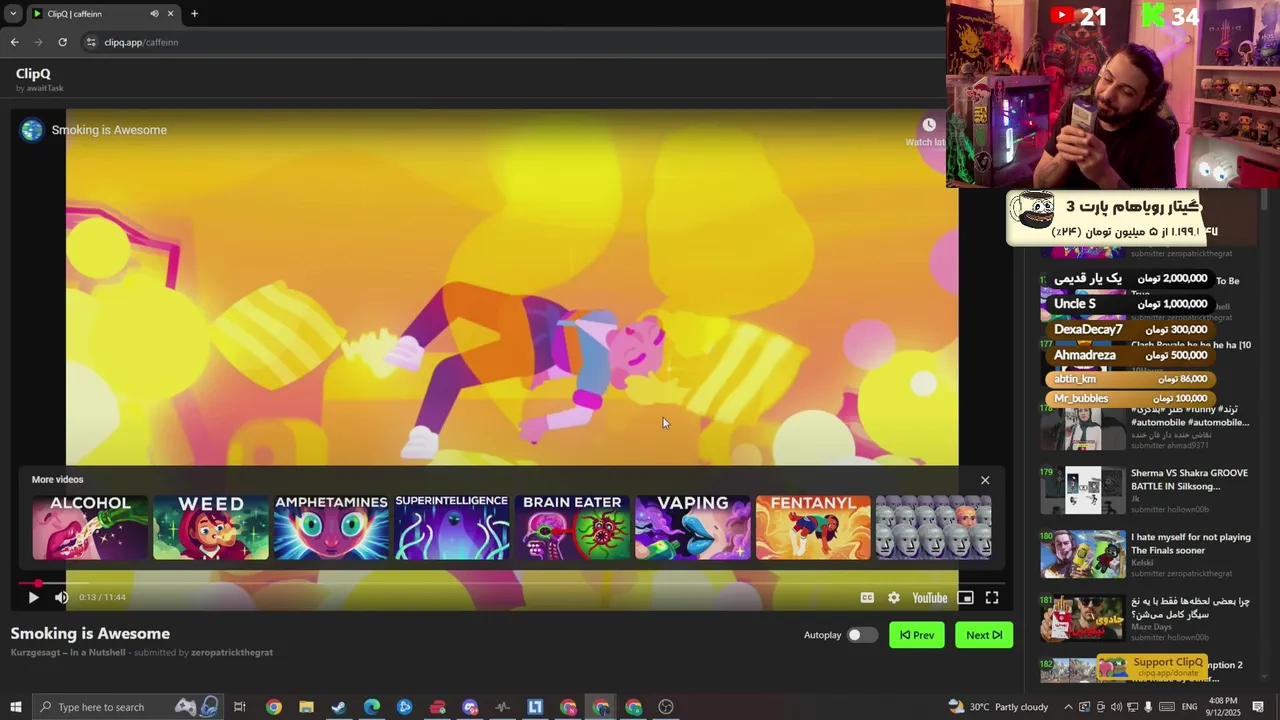Click the awaitTask author link
The width and height of the screenshot is (1280, 720).
(x=45, y=88)
